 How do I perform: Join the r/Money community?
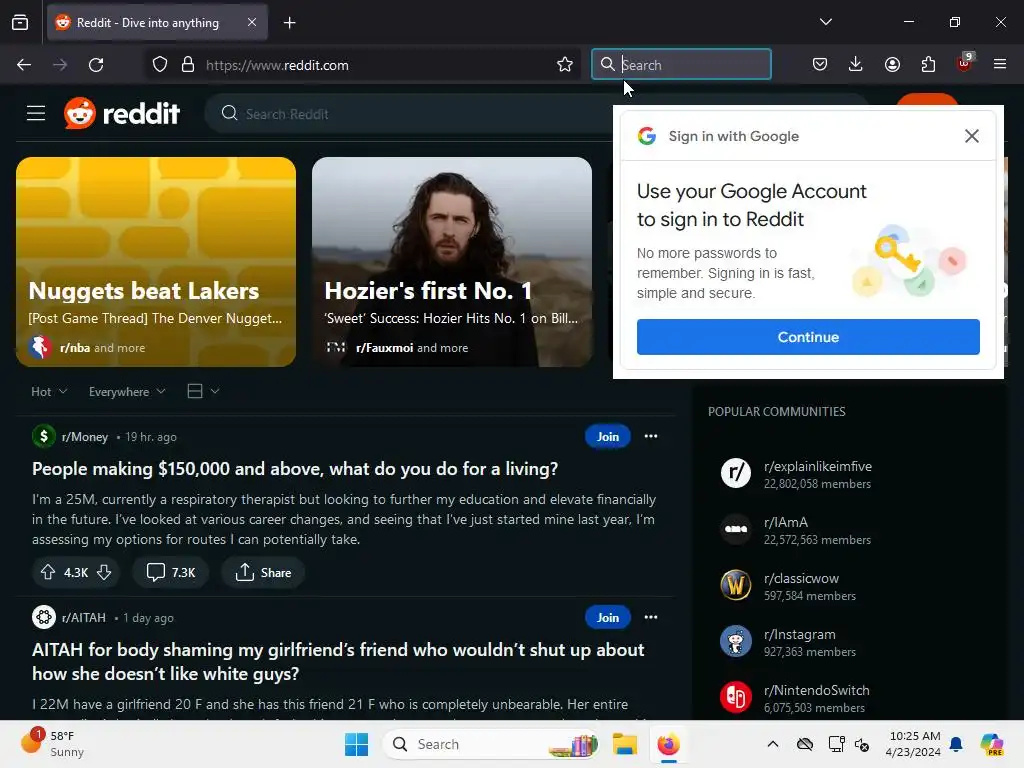point(607,437)
